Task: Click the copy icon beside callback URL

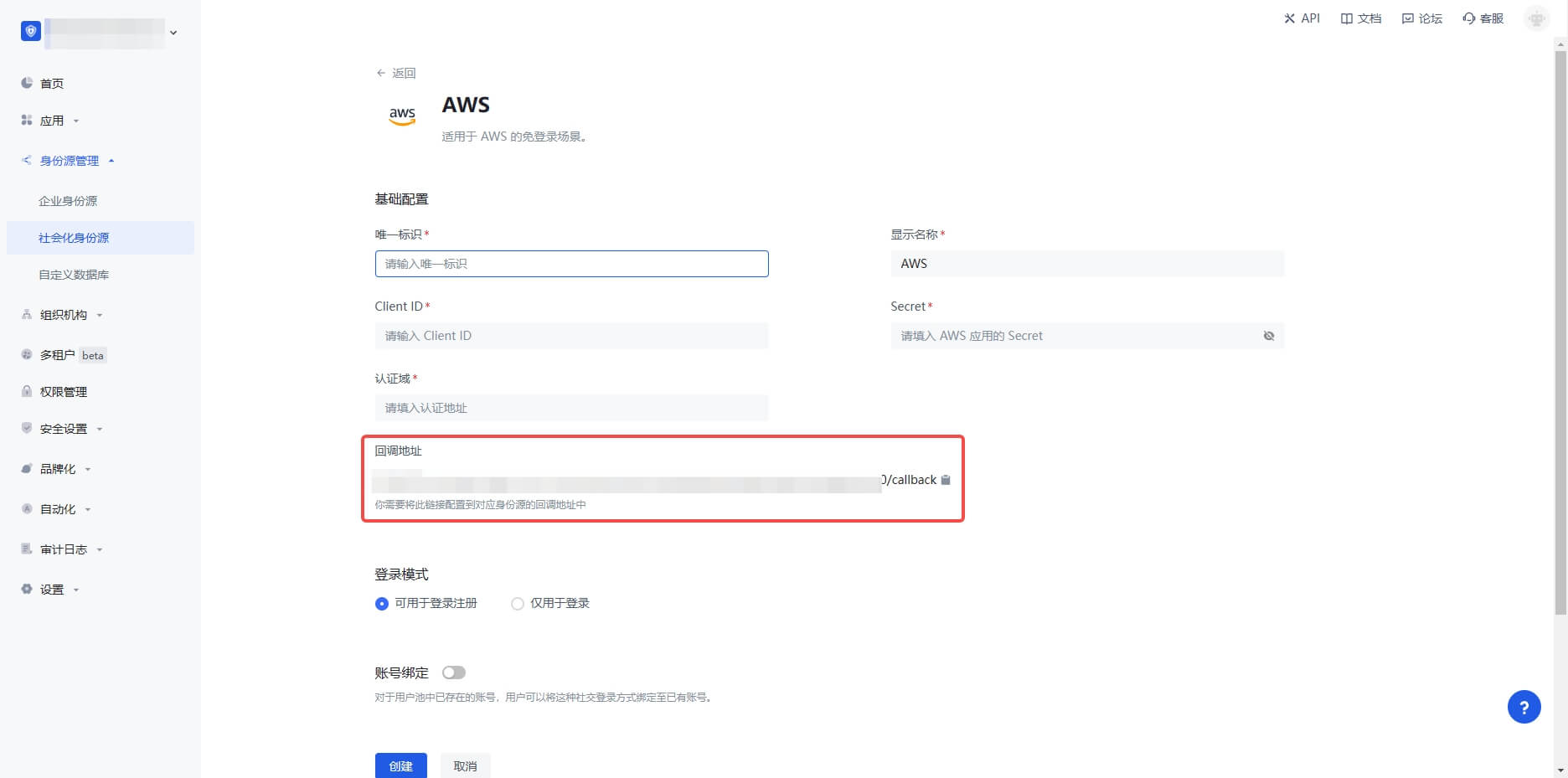Action: point(946,480)
